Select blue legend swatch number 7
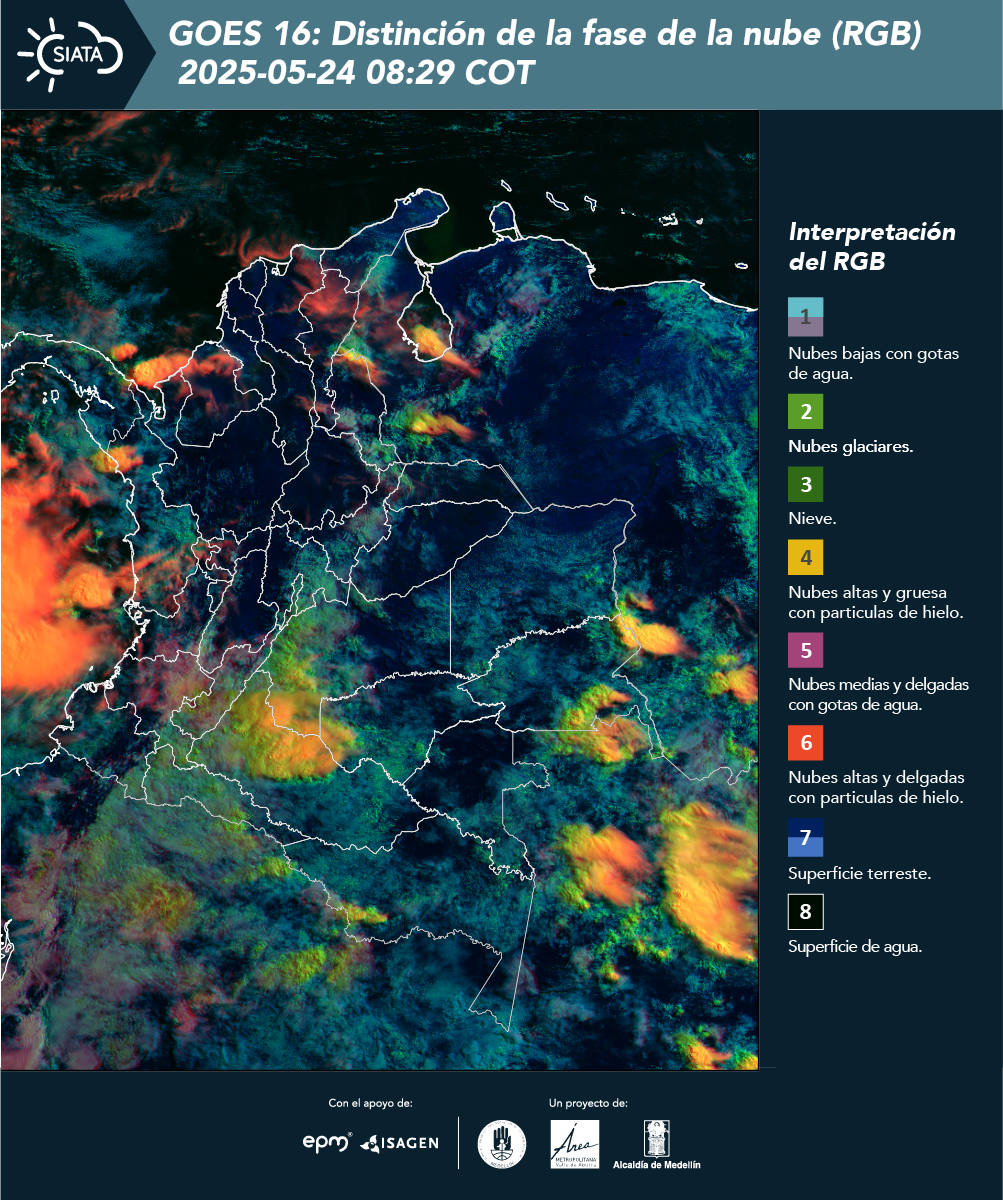Image resolution: width=1003 pixels, height=1200 pixels. (805, 837)
